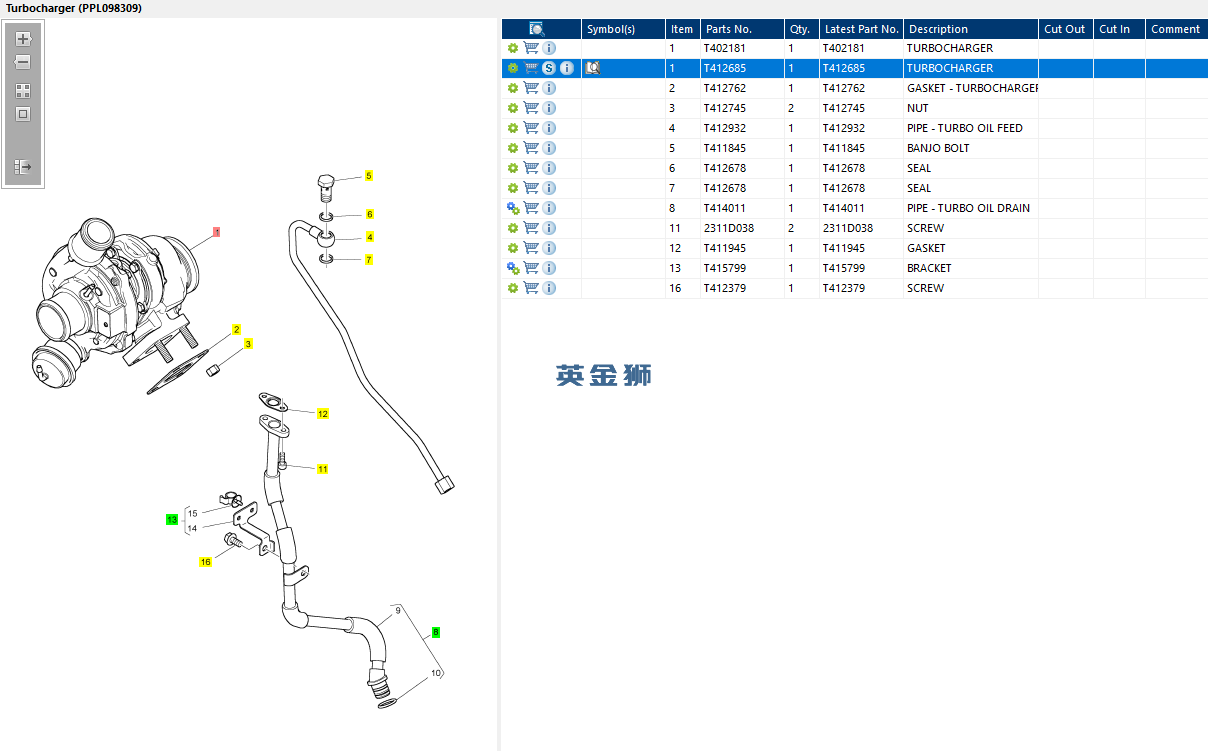Add T402181 turbocharger to cart
Screen dimensions: 1208x751
(x=531, y=48)
